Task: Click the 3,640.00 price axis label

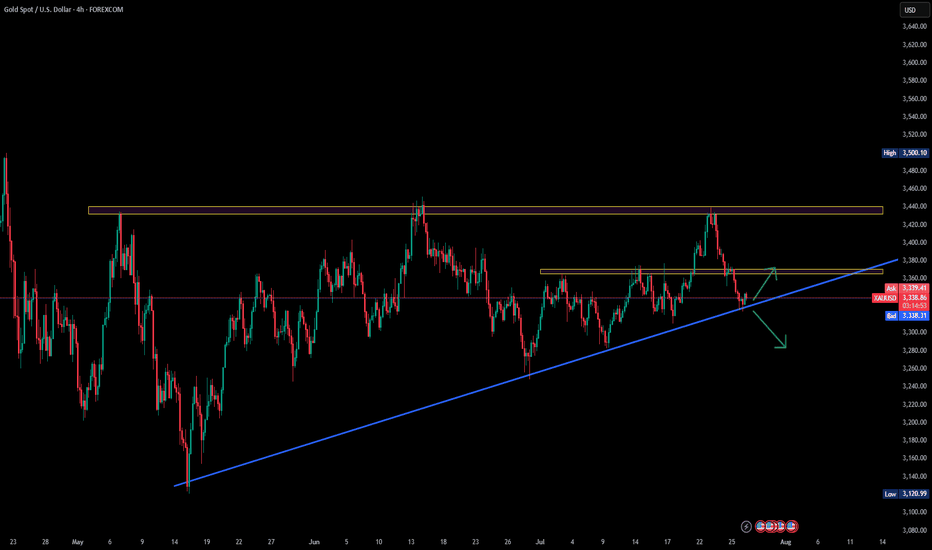Action: 914,26
